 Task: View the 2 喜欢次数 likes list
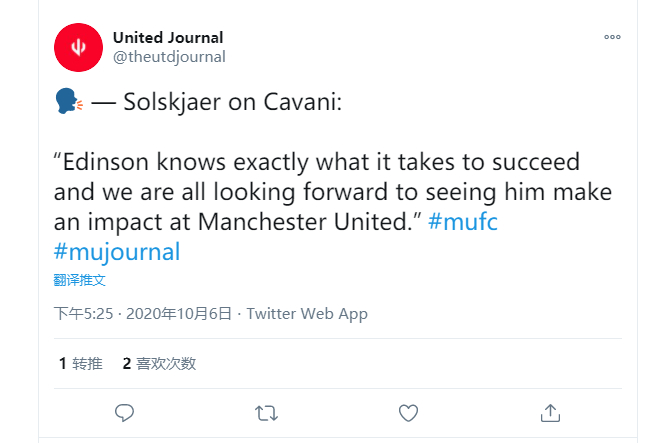point(159,363)
